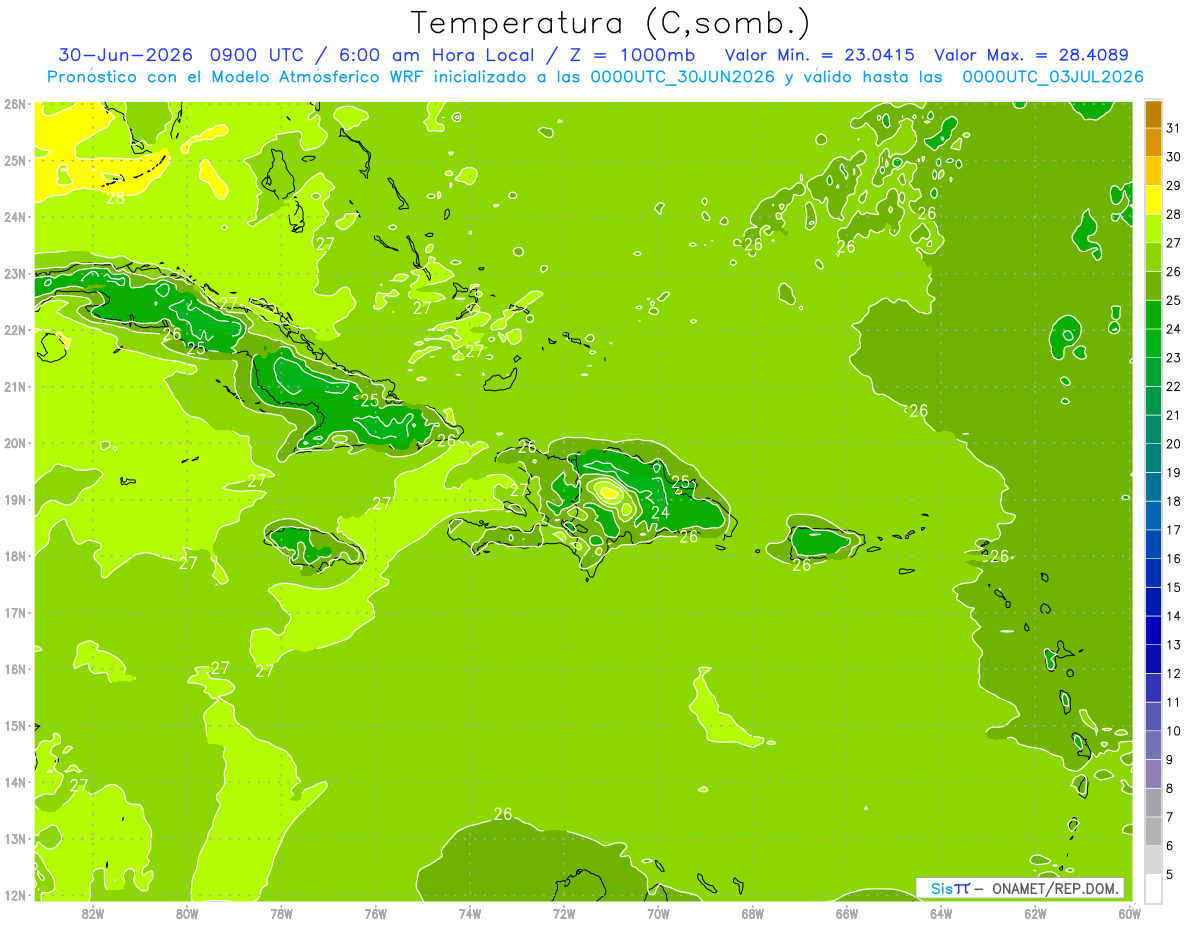The height and width of the screenshot is (927, 1200).
Task: Click the yellow warm-spot contour inside Hispaniola
Action: click(609, 491)
